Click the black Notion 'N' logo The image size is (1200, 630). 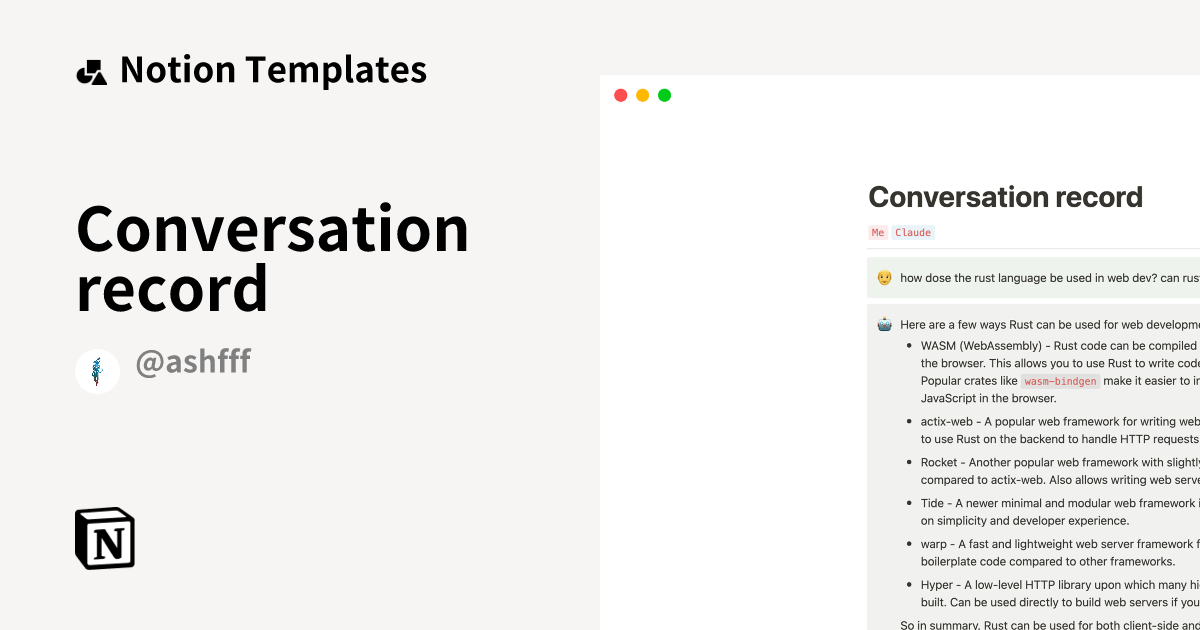(105, 539)
